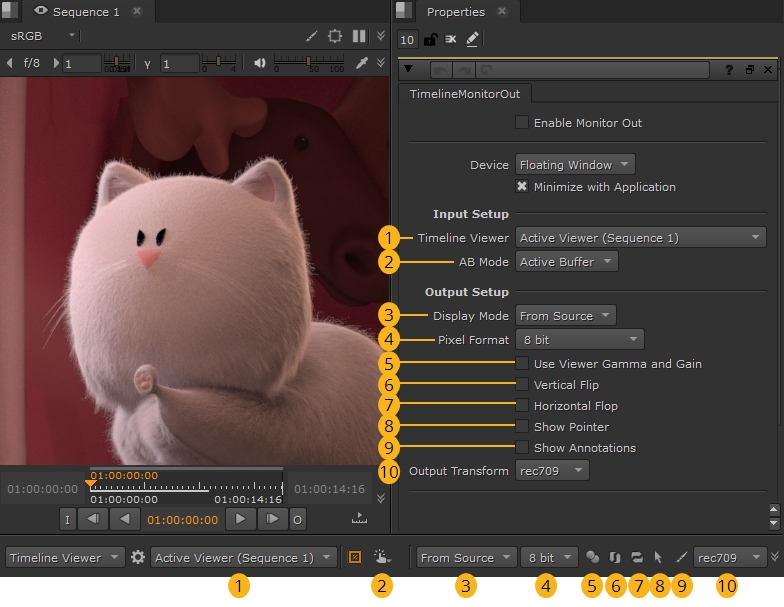Click the orange monitor out enable icon
Image resolution: width=784 pixels, height=607 pixels.
[x=354, y=558]
